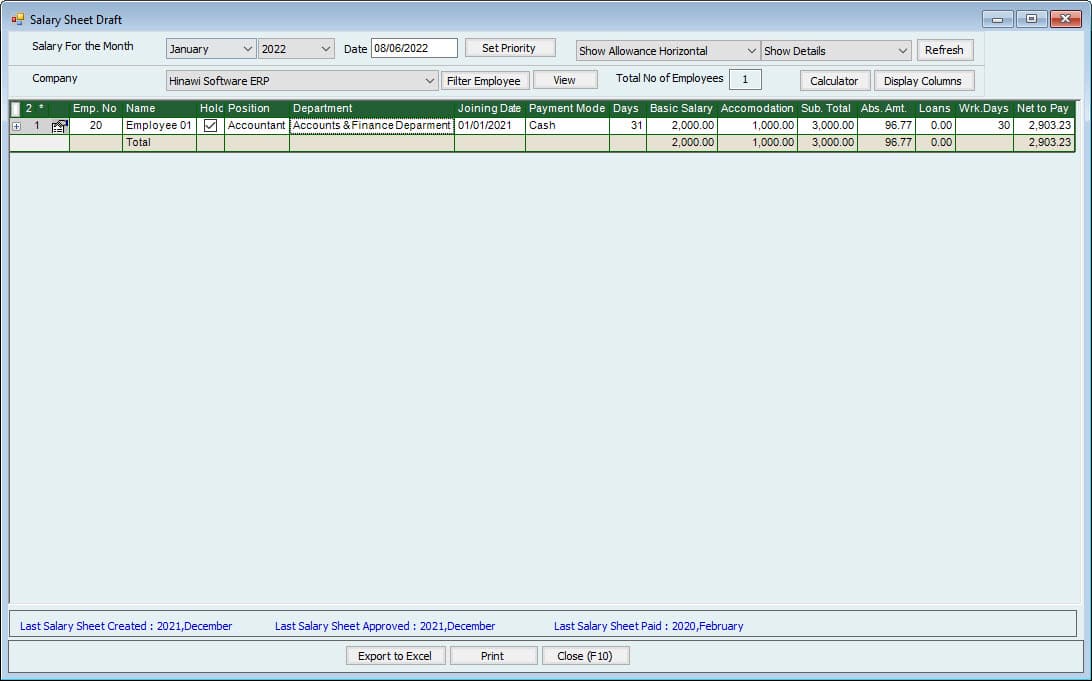
Task: Click the Set Priority button
Action: (509, 48)
